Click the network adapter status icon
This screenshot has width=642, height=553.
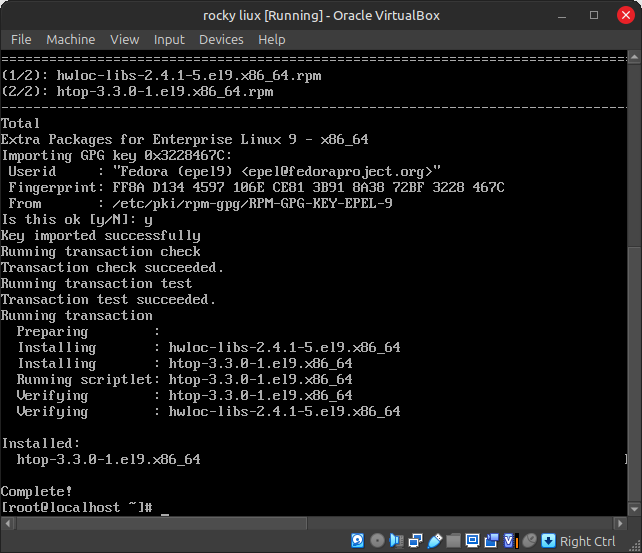tap(415, 541)
